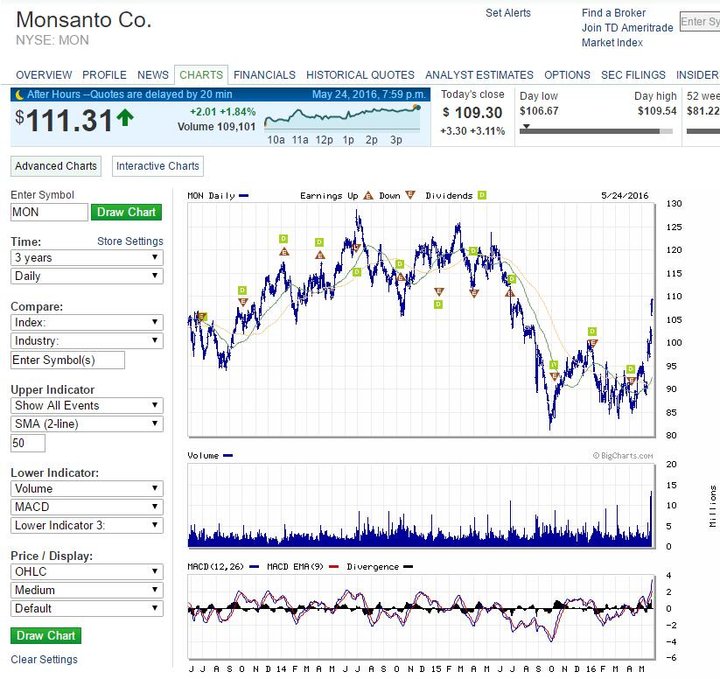Click the MACD EMA(9) red swatch
Viewport: 720px width, 679px height.
pos(334,567)
